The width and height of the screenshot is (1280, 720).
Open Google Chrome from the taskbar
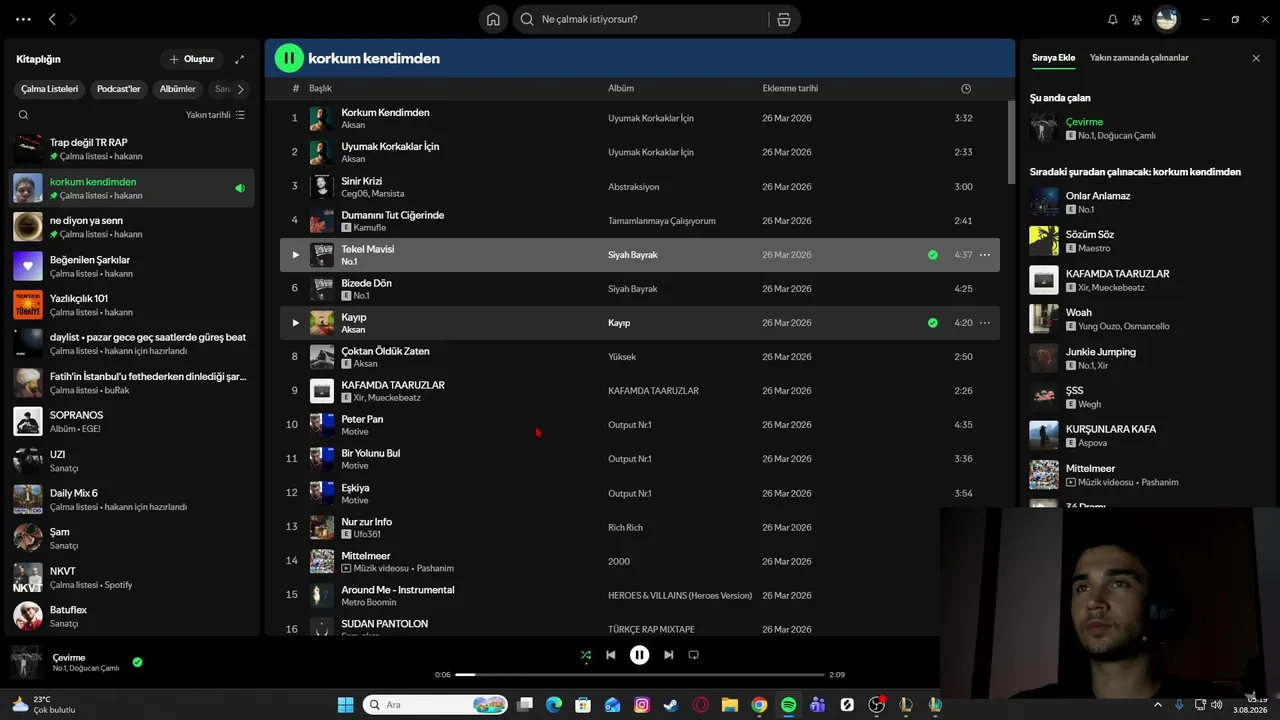click(x=759, y=705)
